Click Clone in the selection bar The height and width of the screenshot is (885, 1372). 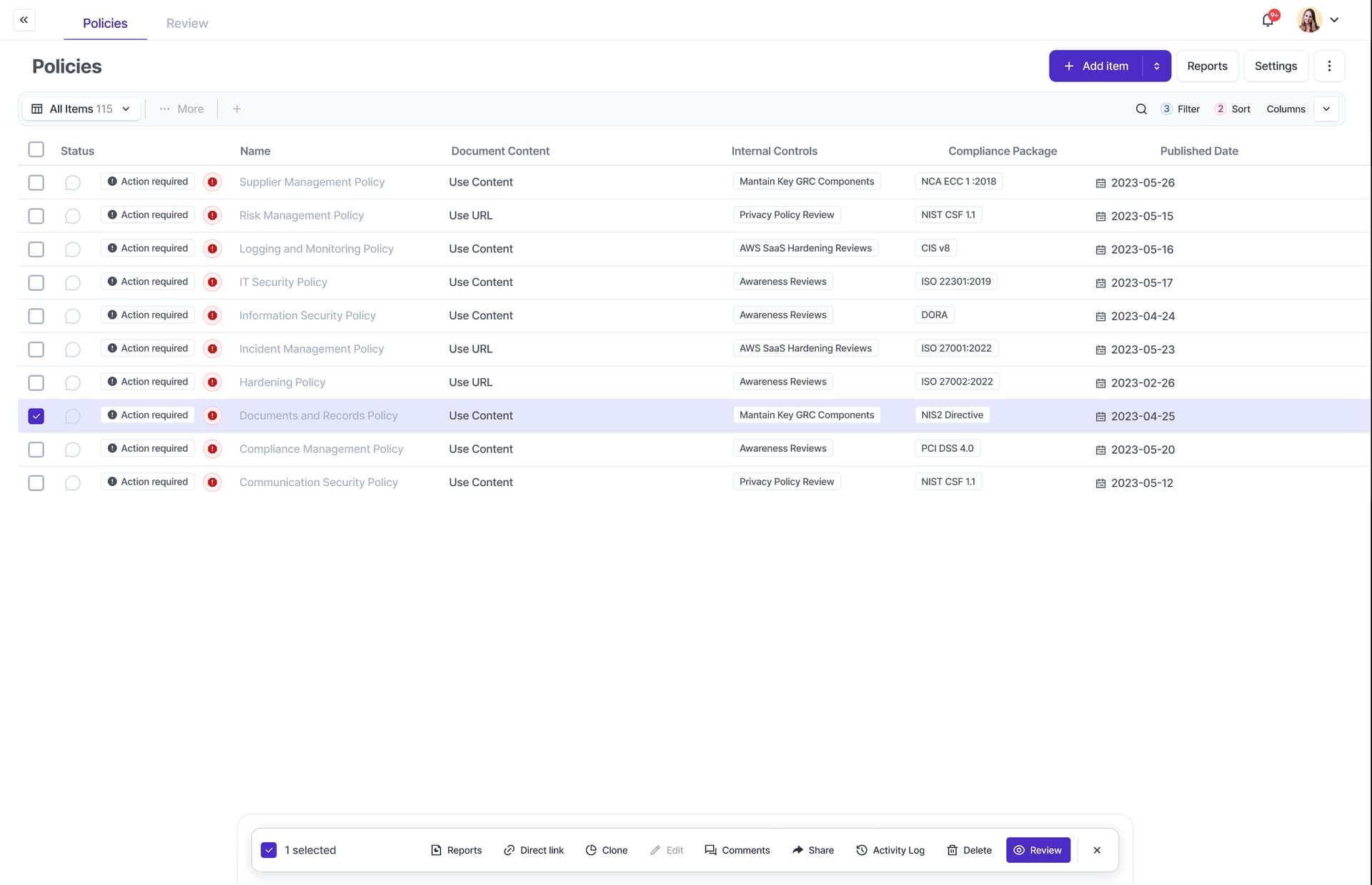pyautogui.click(x=606, y=850)
